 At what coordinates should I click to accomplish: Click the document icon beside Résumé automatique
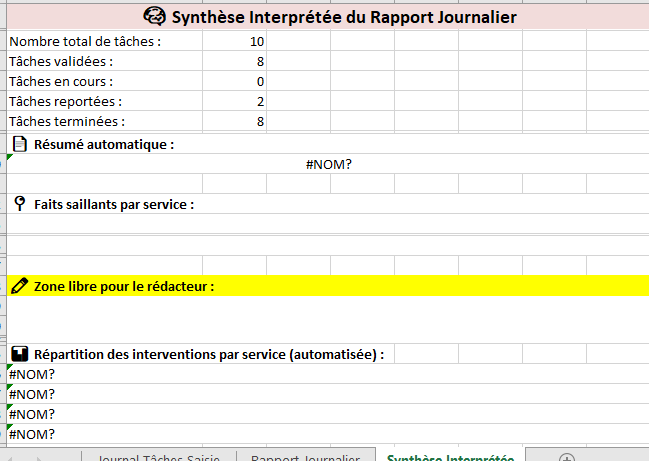(19, 144)
